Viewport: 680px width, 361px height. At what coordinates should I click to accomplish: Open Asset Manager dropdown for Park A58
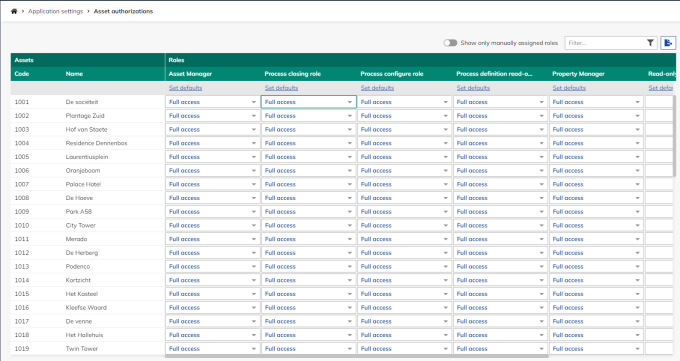212,212
